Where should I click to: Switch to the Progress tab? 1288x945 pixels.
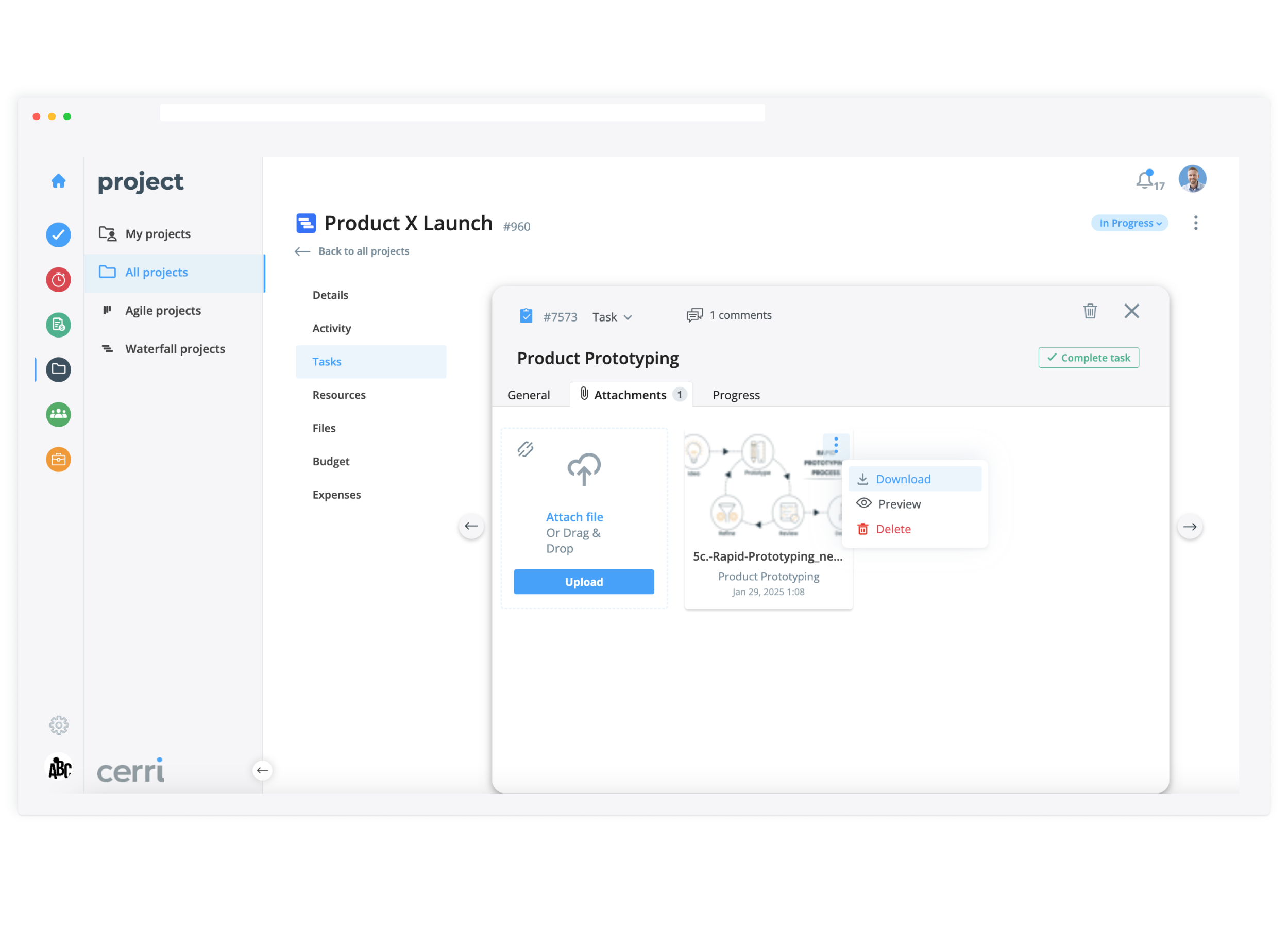[x=736, y=395]
